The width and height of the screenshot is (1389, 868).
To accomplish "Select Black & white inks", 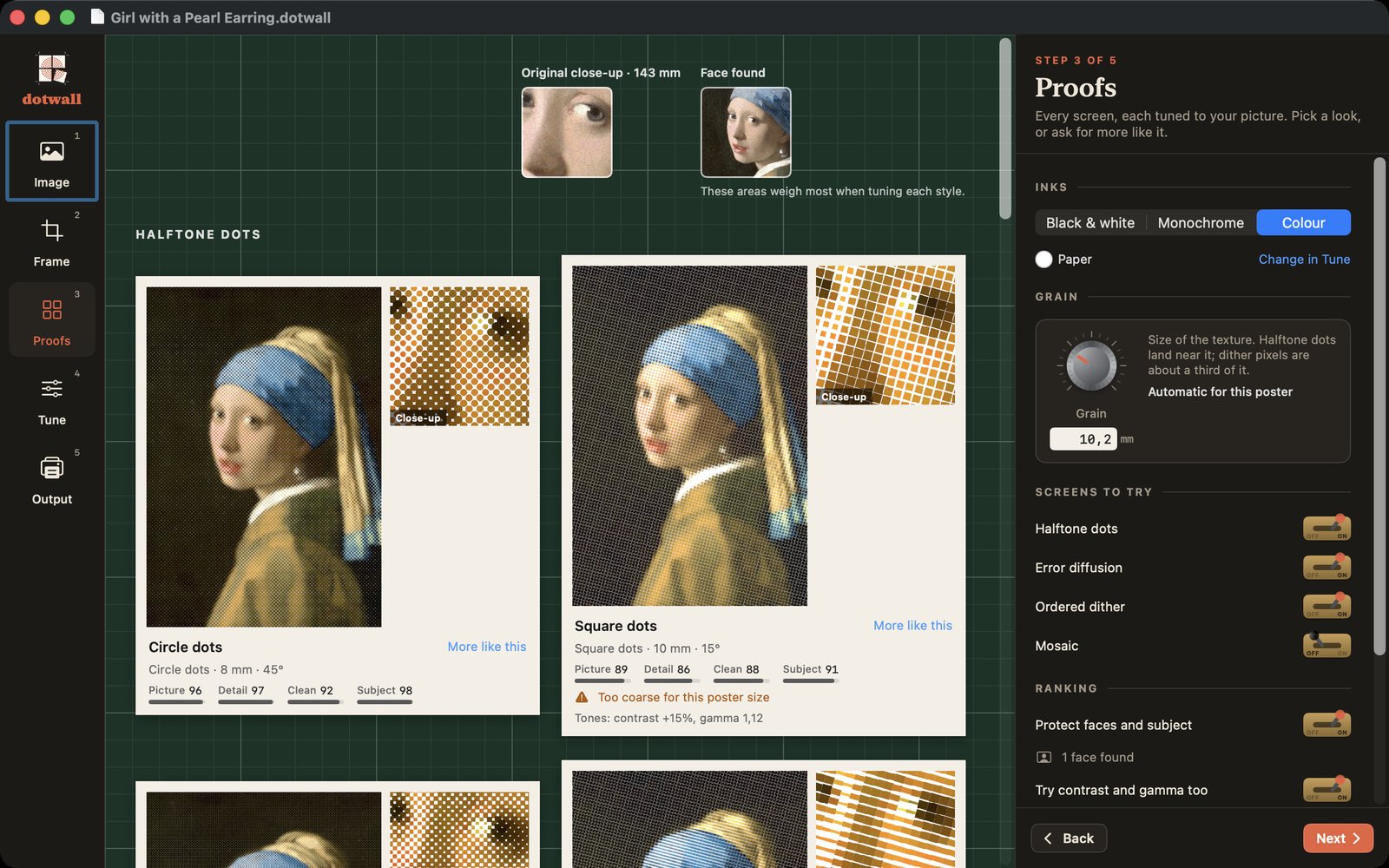I will [x=1090, y=223].
